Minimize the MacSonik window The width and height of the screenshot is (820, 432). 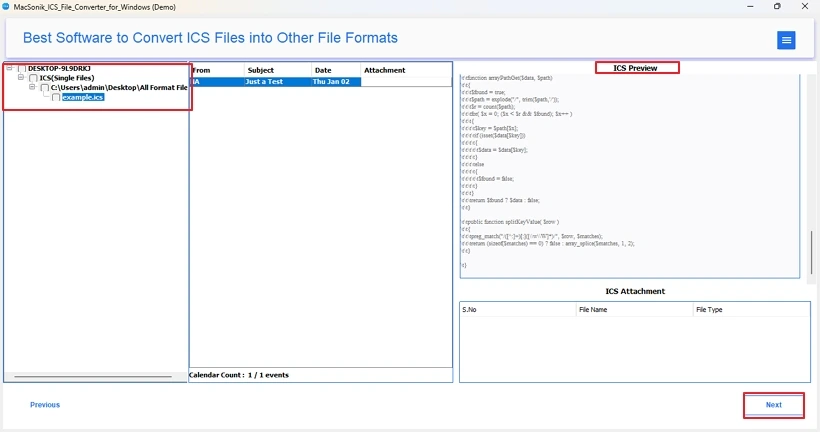click(x=750, y=6)
